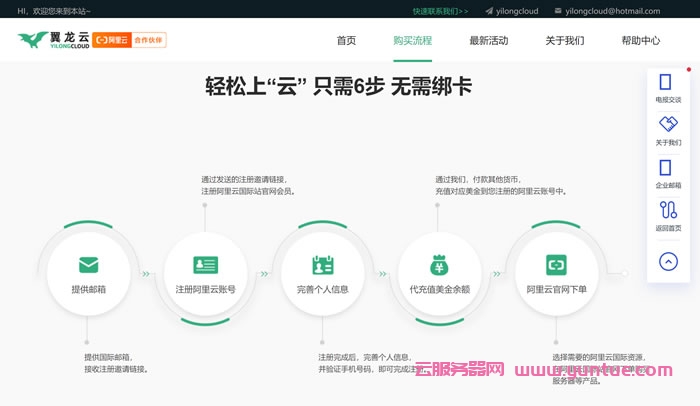Click the heading 轻松上"云" 只需6步 无需绑卡
Image resolution: width=700 pixels, height=406 pixels.
pos(338,86)
